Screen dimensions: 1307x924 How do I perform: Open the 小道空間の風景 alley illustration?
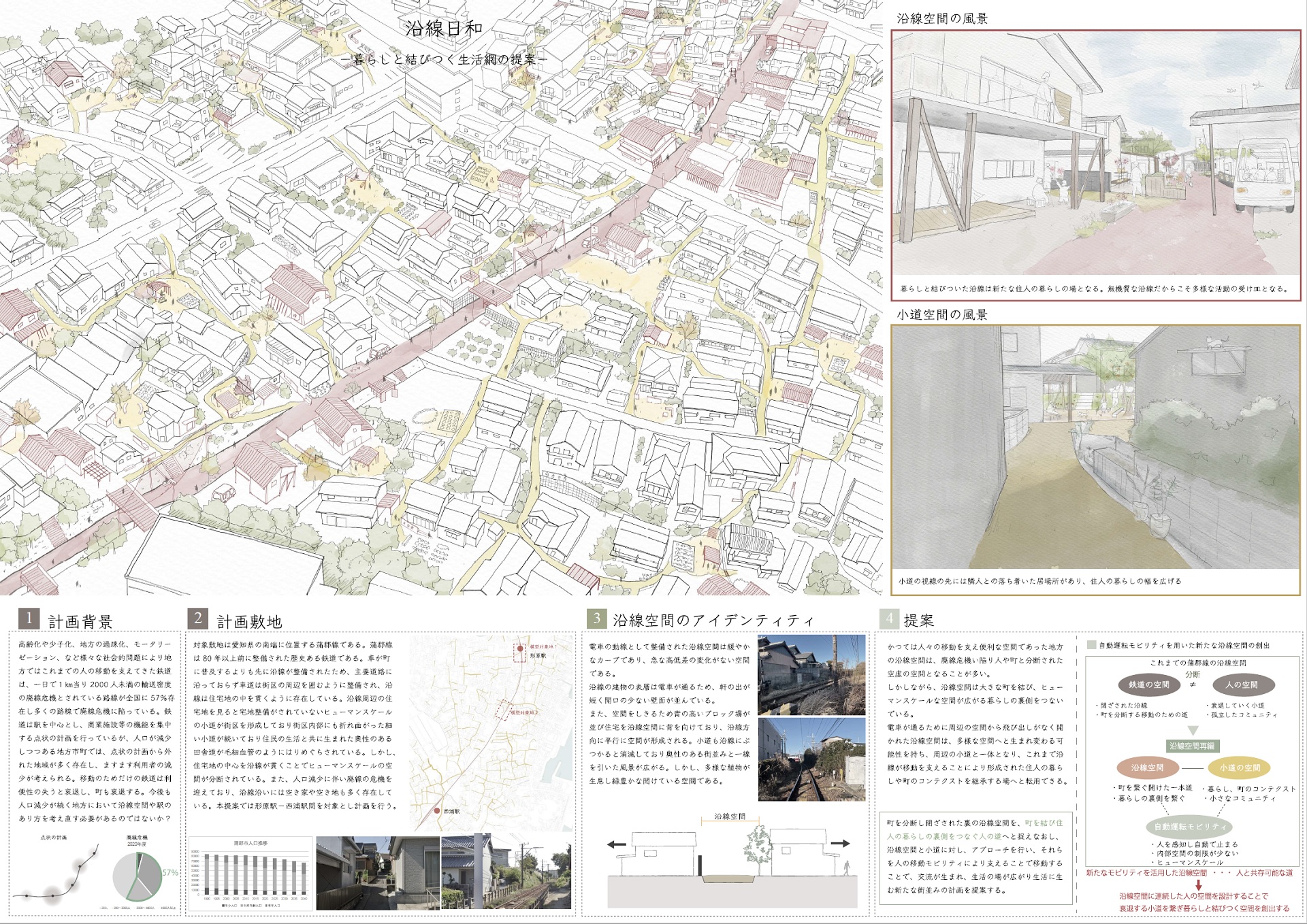coord(1095,448)
